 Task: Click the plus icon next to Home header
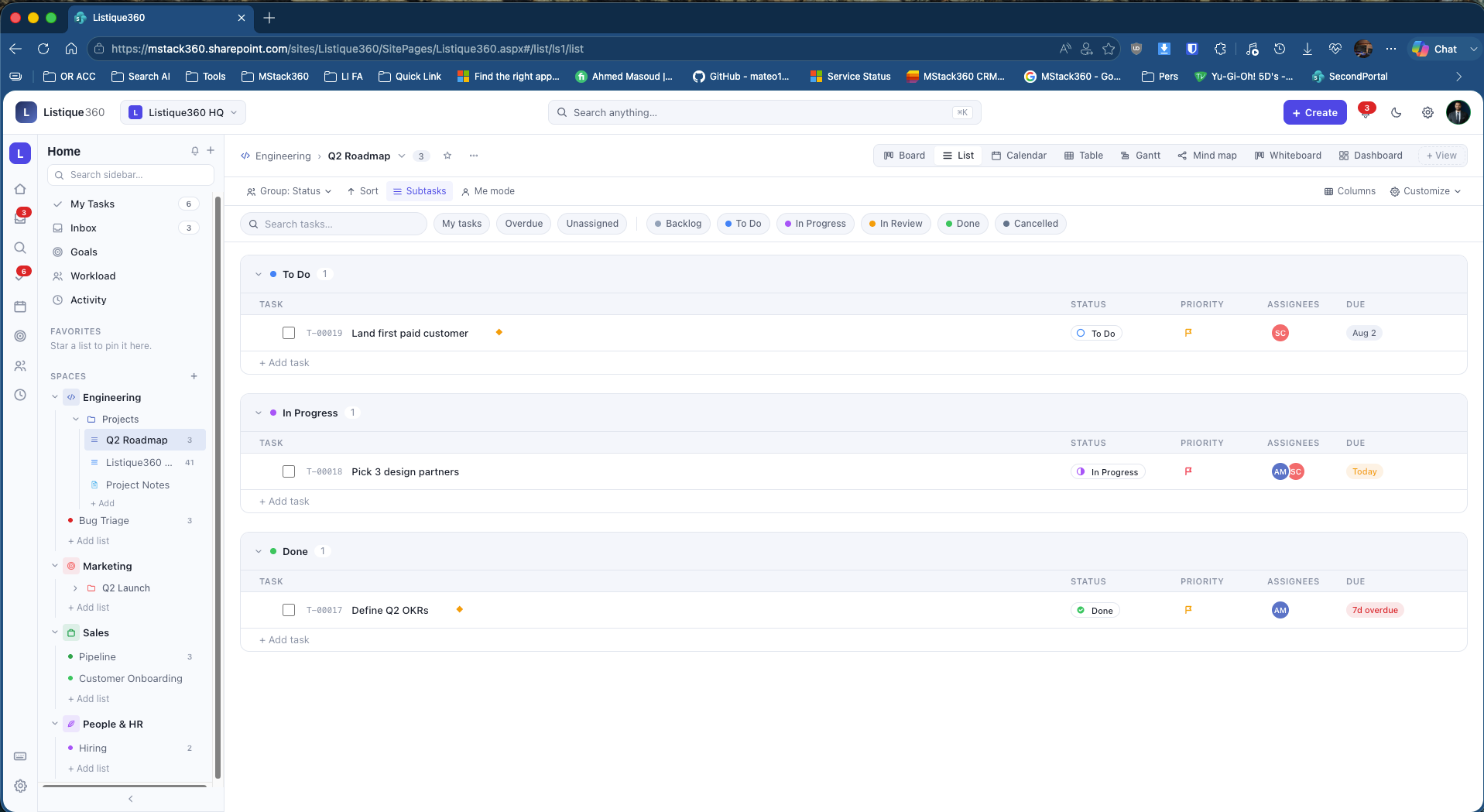coord(211,150)
